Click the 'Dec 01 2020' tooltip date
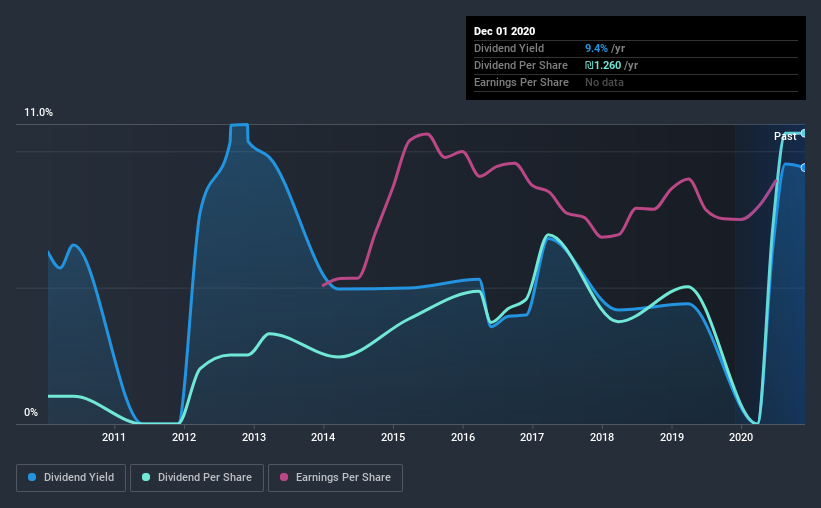The width and height of the screenshot is (821, 508). (x=504, y=31)
